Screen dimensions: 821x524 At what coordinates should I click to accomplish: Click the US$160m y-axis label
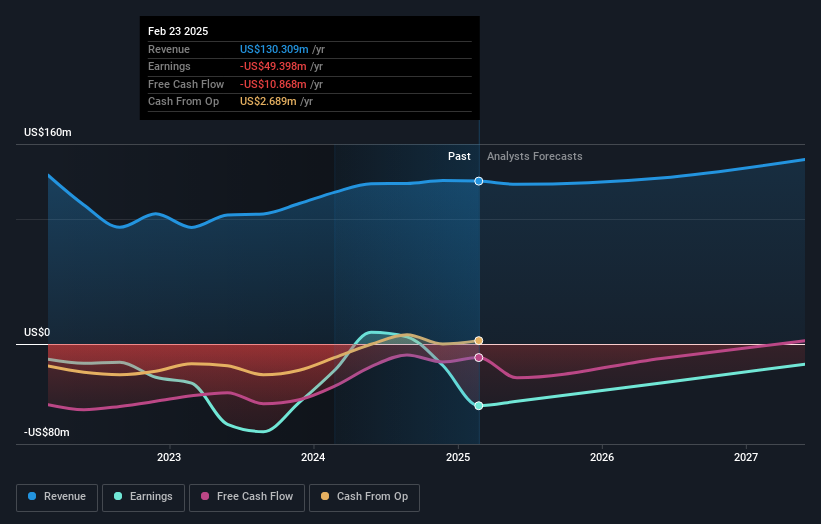click(x=48, y=132)
